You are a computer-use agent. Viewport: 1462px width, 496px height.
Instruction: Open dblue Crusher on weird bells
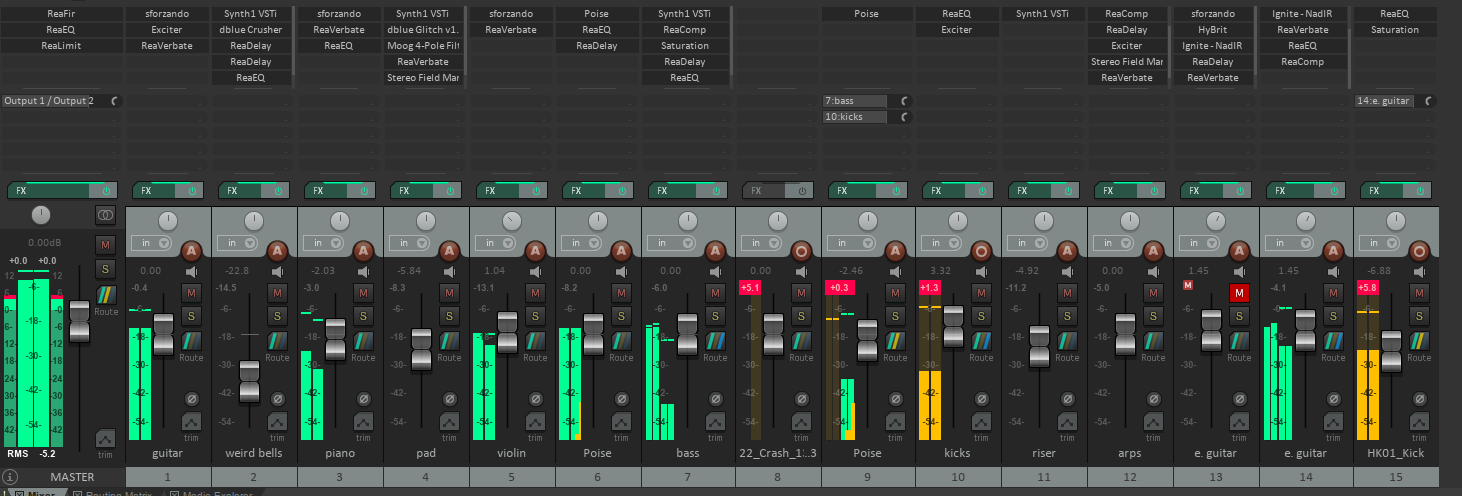point(251,30)
